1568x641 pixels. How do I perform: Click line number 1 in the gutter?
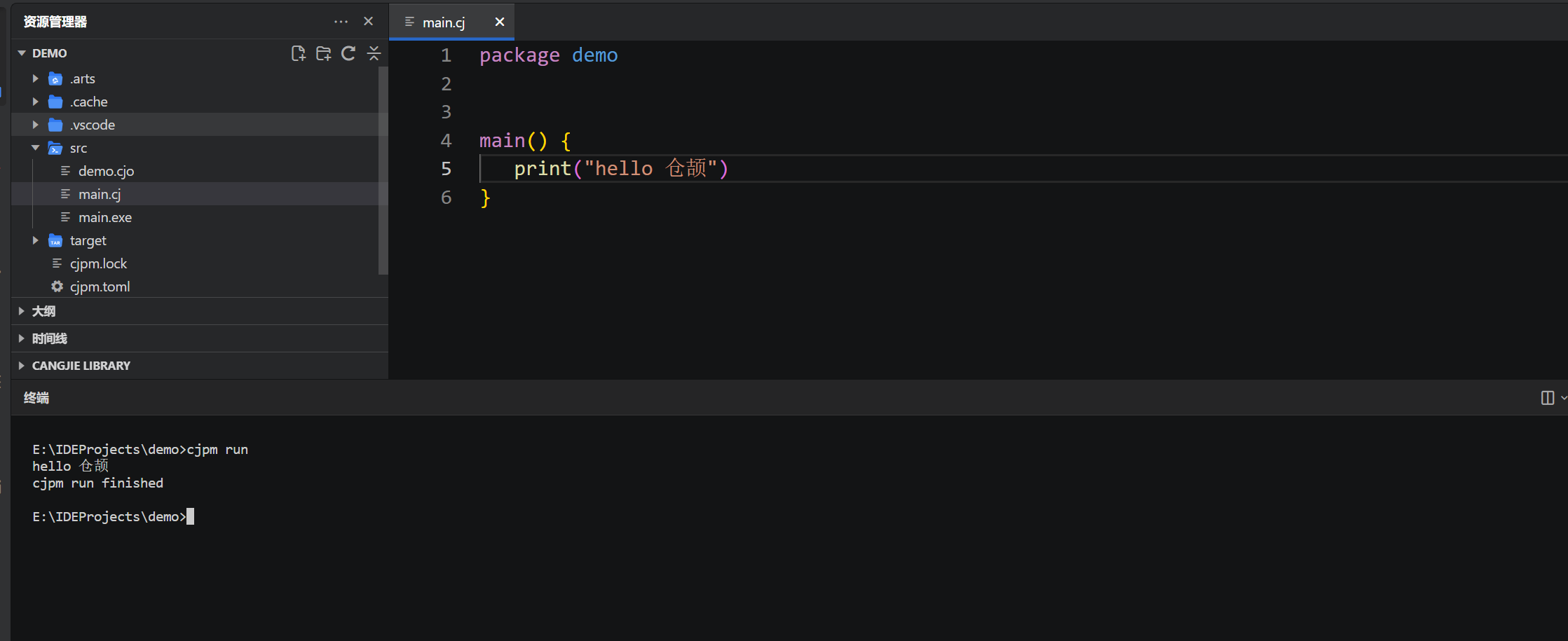[x=446, y=55]
